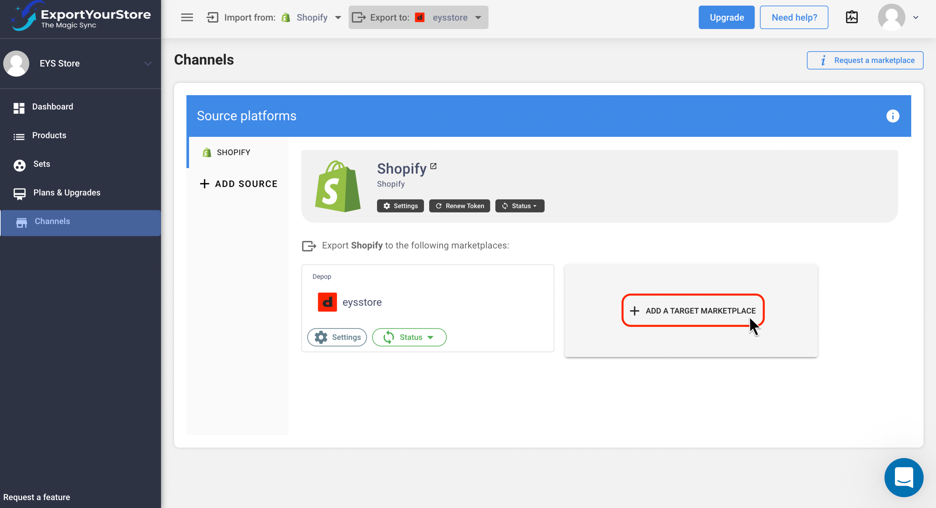Screen dimensions: 936x508
Task: Open the dark Shopify Status dropdown
Action: click(x=519, y=206)
